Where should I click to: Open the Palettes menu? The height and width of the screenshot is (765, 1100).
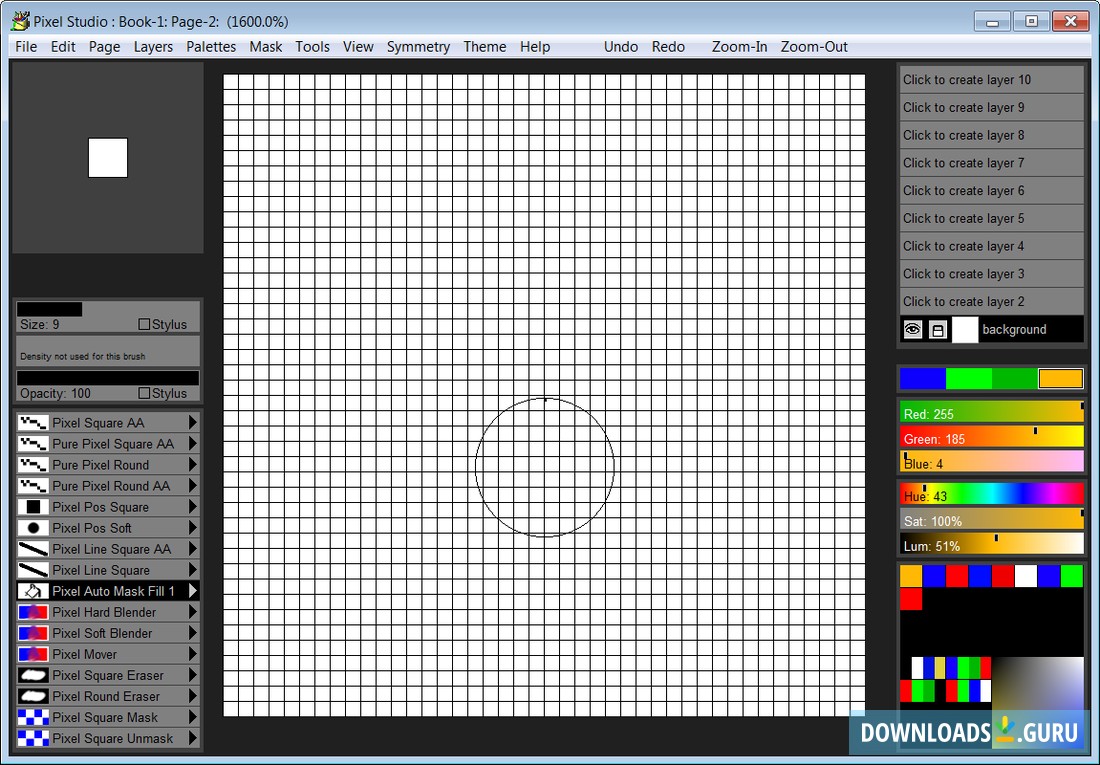[210, 46]
